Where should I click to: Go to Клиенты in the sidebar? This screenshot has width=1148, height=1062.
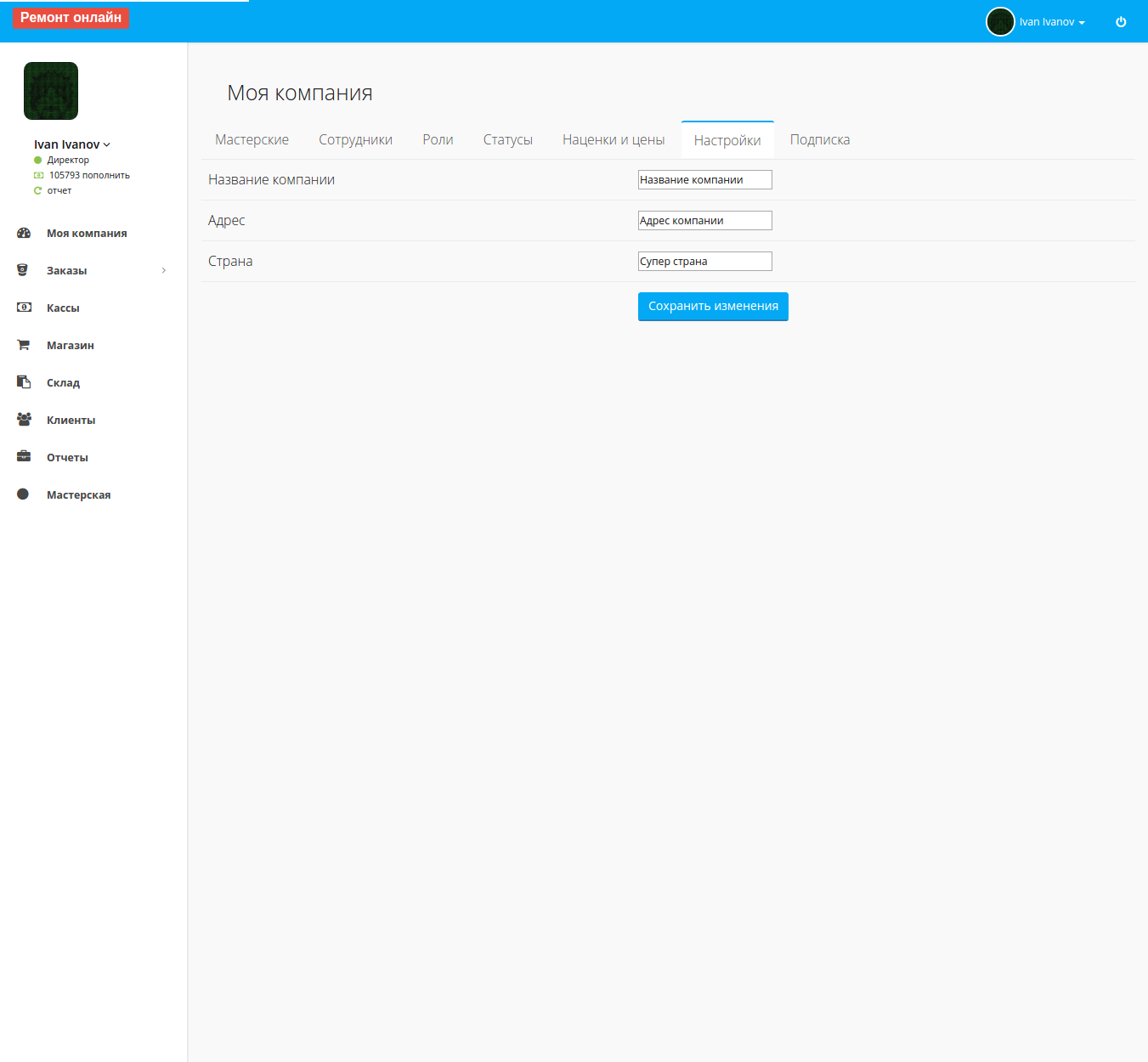point(71,420)
